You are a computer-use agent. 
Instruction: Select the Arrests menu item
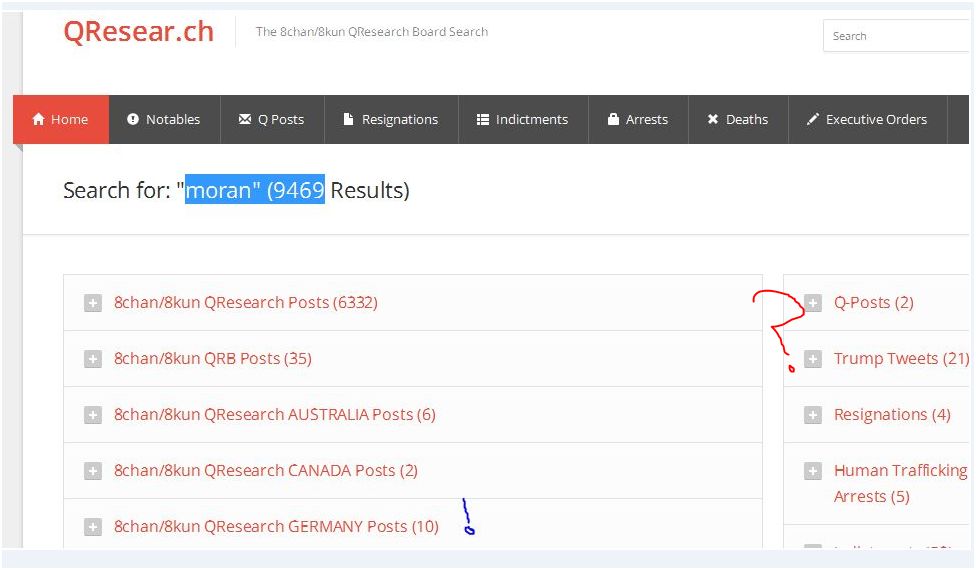[639, 119]
